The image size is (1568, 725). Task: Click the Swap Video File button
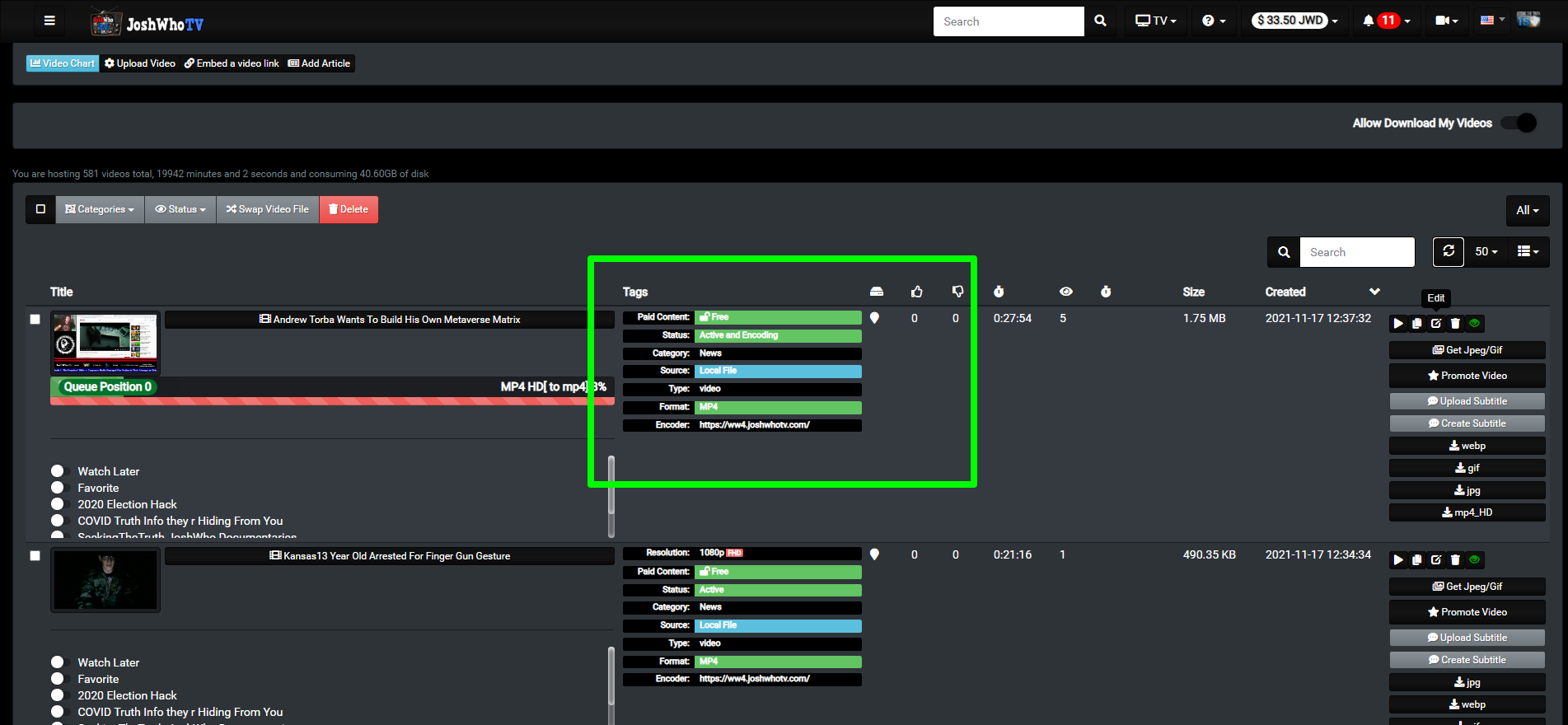click(268, 209)
